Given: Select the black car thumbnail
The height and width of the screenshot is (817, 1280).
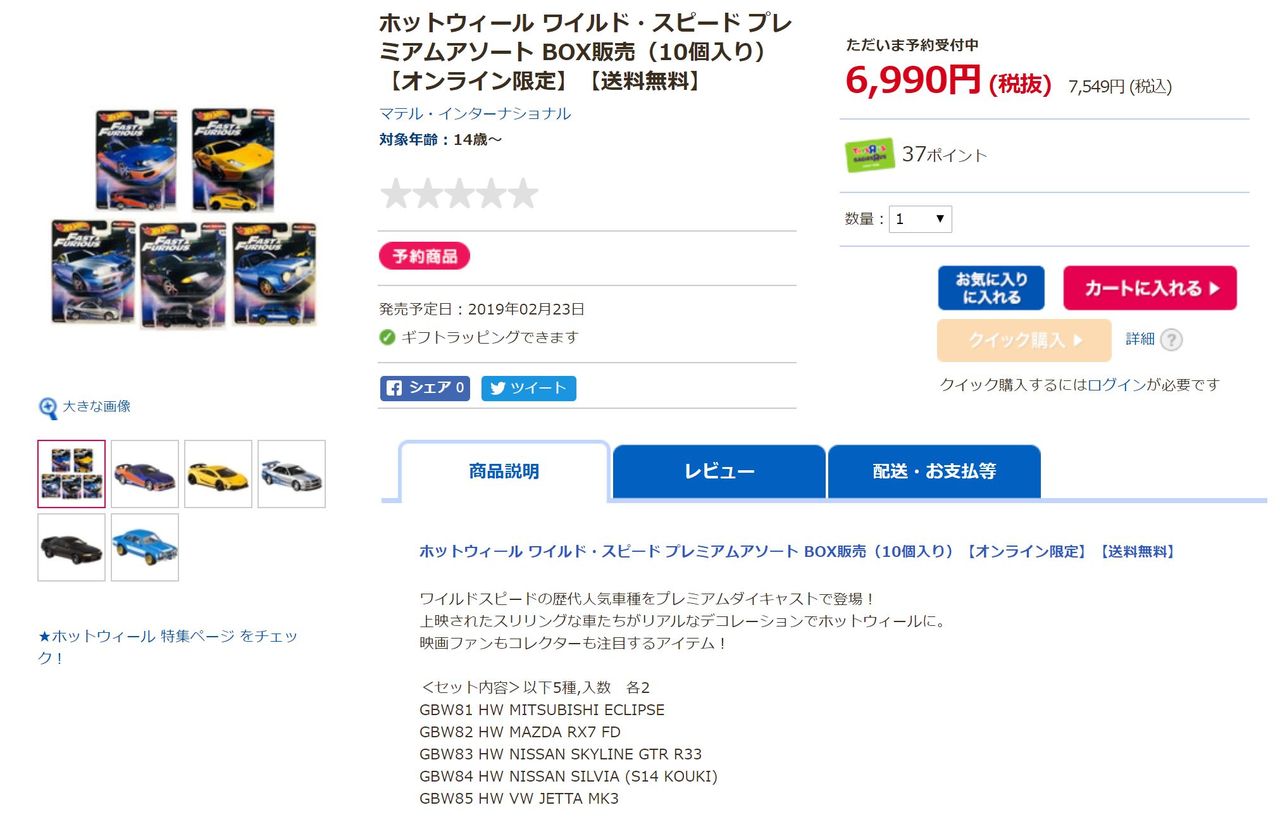Looking at the screenshot, I should [71, 547].
